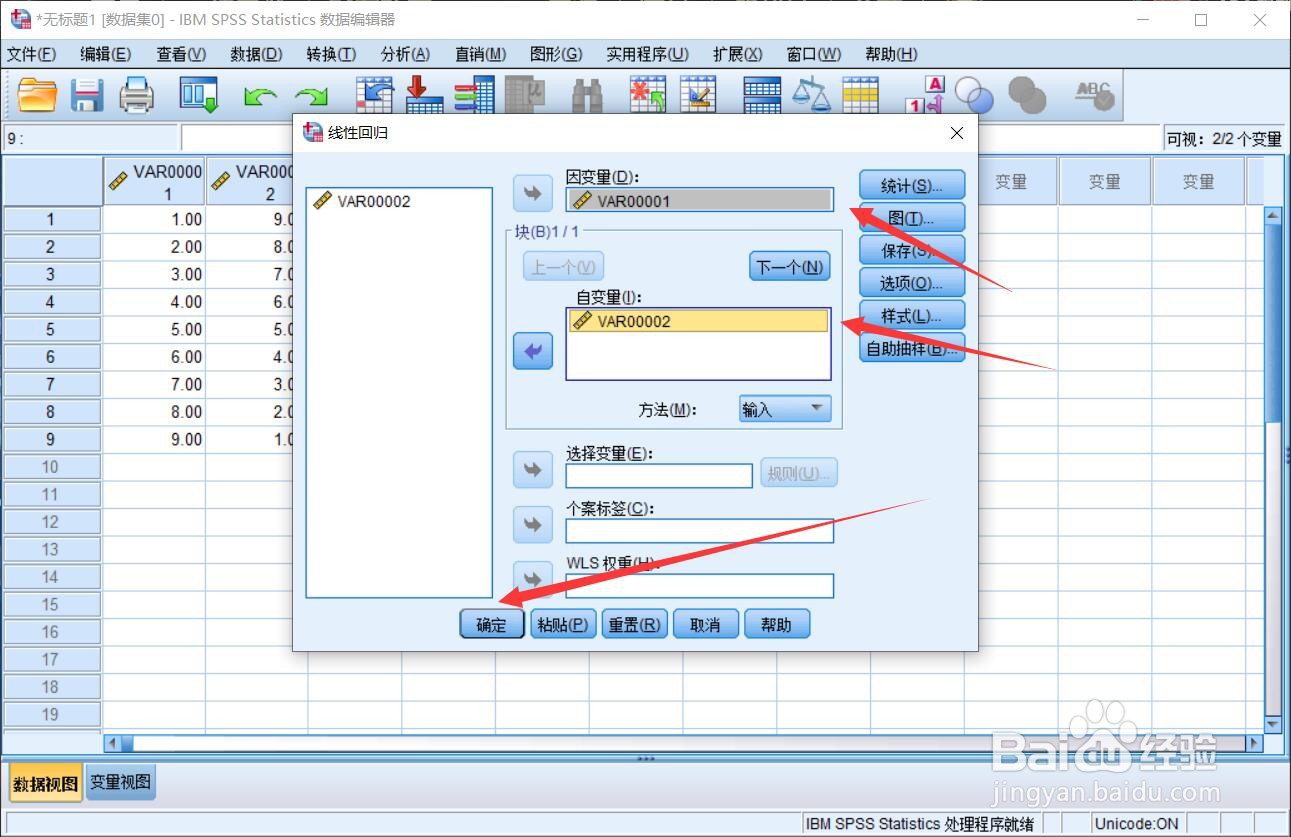The width and height of the screenshot is (1291, 837).
Task: Click arrow button beside the 个案标签 field
Action: [533, 524]
